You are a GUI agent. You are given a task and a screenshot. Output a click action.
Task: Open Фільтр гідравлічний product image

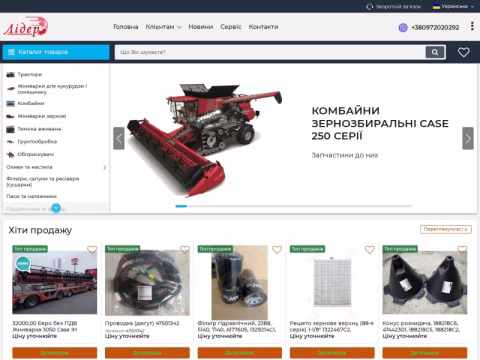(240, 283)
